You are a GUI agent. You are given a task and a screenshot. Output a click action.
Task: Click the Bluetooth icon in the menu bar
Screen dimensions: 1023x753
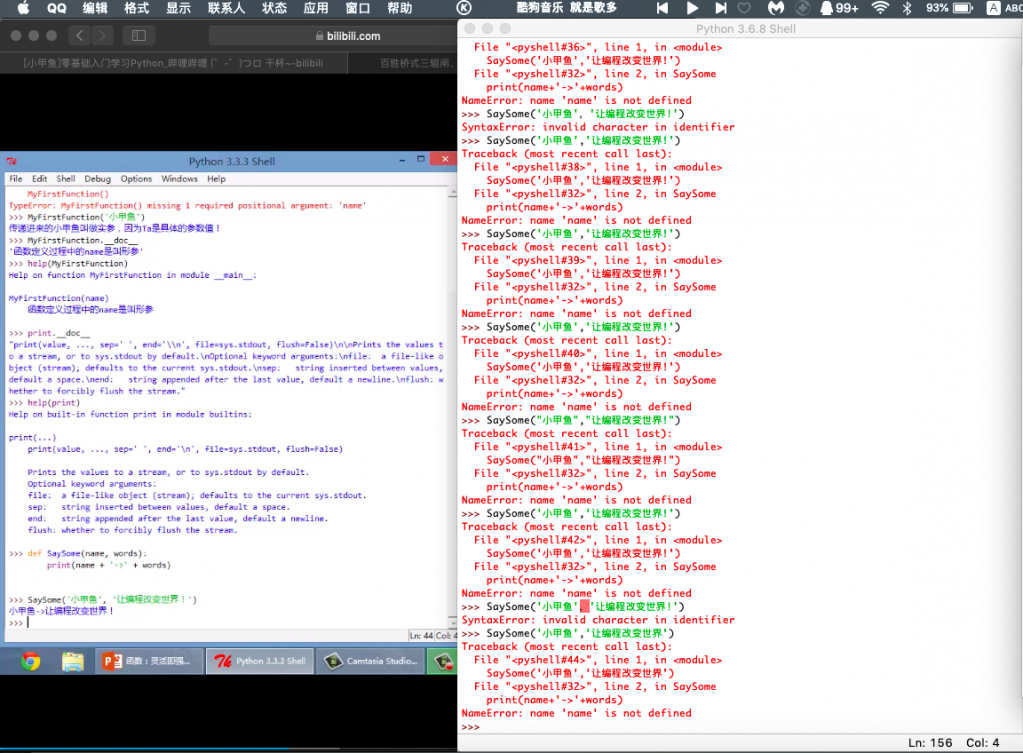907,8
